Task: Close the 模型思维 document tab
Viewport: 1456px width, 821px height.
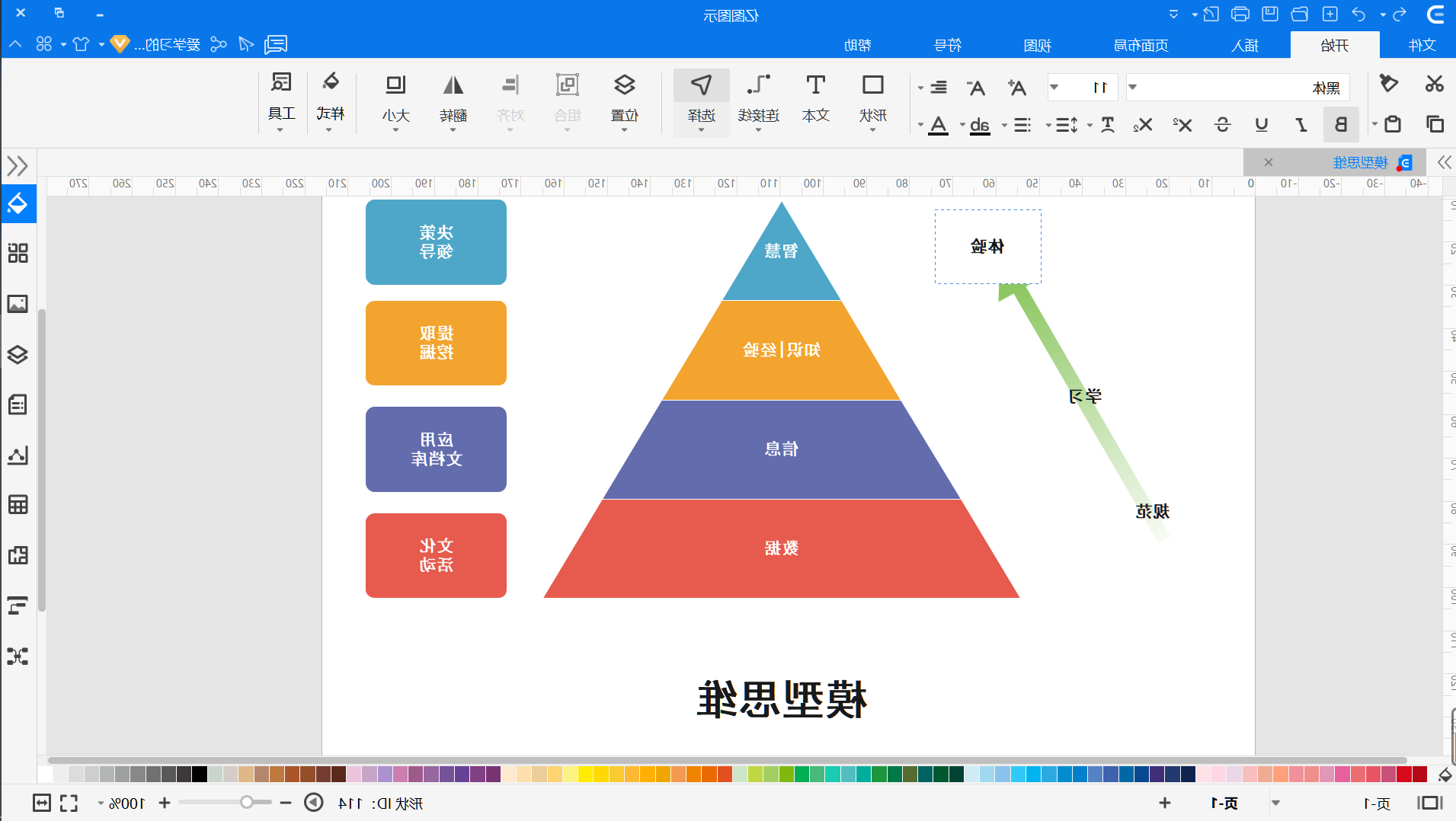Action: 1268,162
